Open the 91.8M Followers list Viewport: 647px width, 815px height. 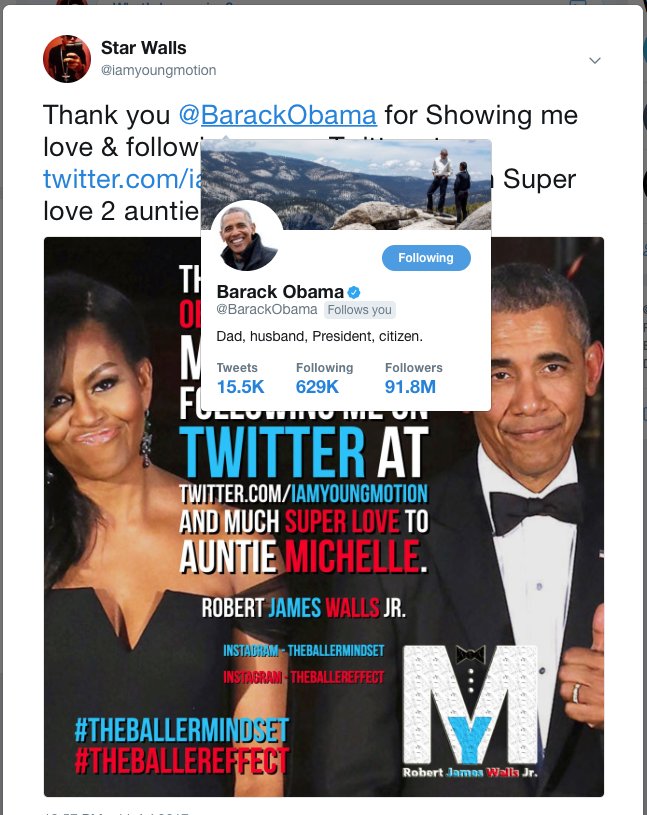point(414,378)
